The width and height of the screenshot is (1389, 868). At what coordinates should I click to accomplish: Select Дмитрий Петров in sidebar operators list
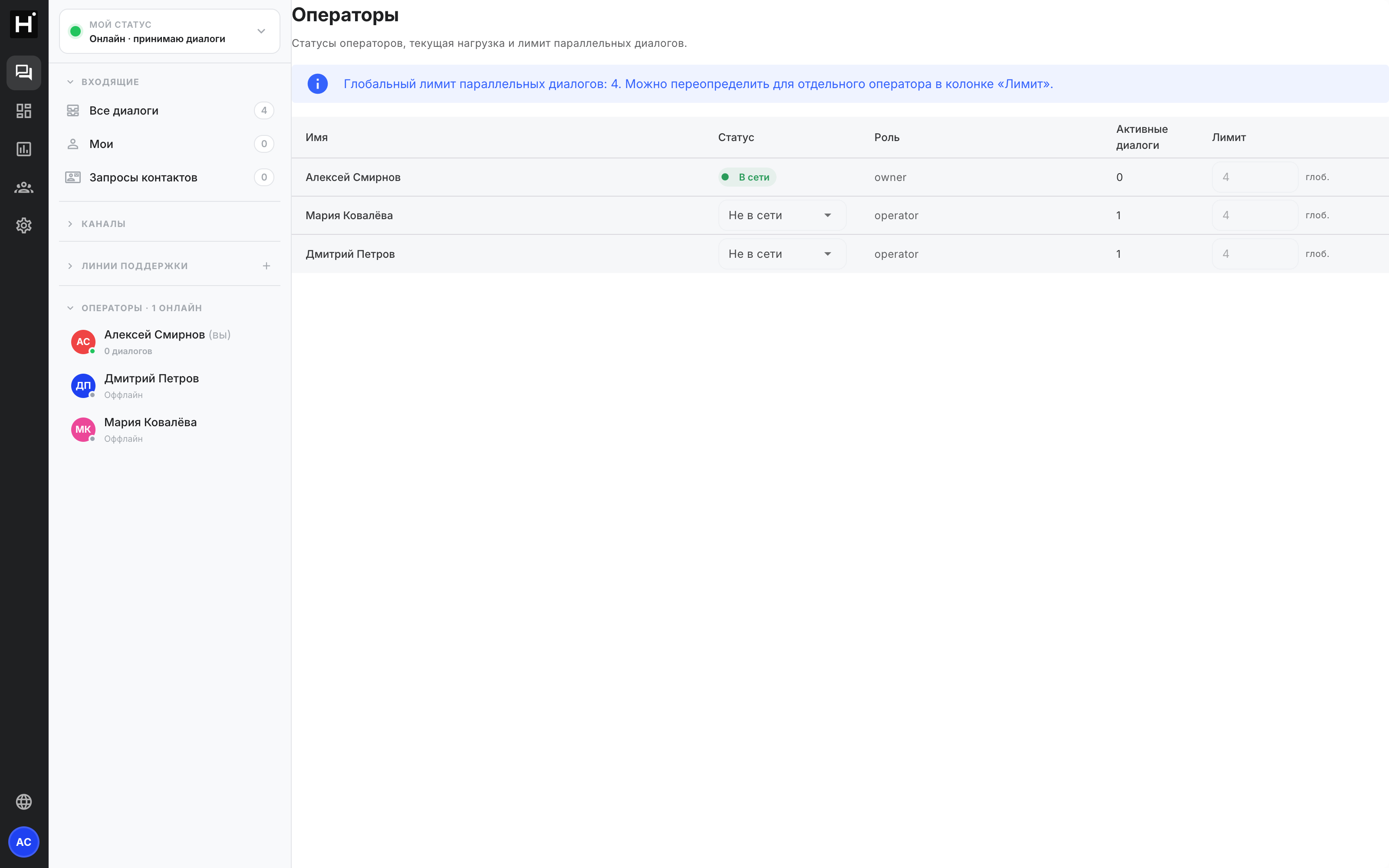(x=170, y=385)
